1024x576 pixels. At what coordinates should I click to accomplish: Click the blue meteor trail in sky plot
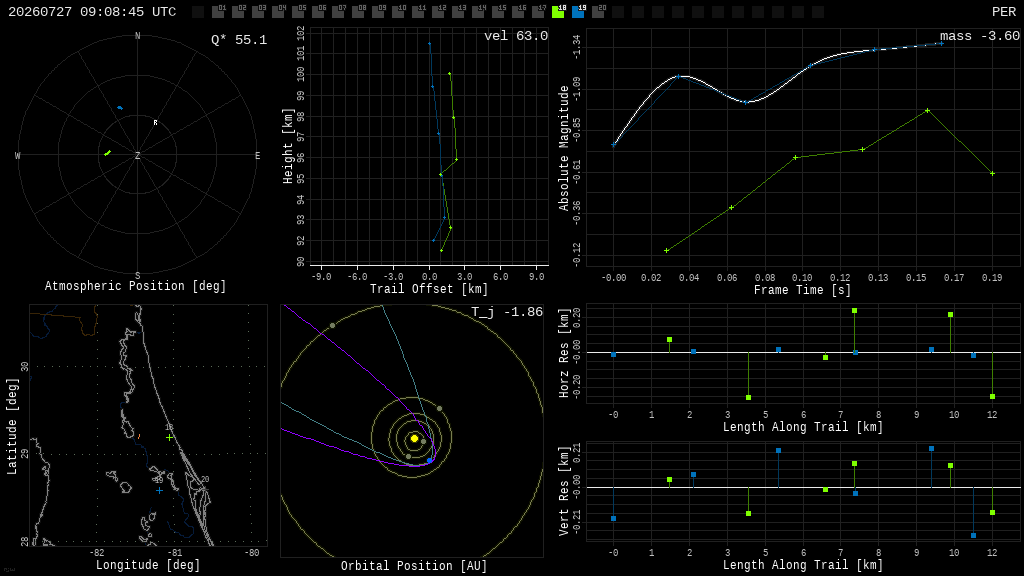pyautogui.click(x=120, y=108)
